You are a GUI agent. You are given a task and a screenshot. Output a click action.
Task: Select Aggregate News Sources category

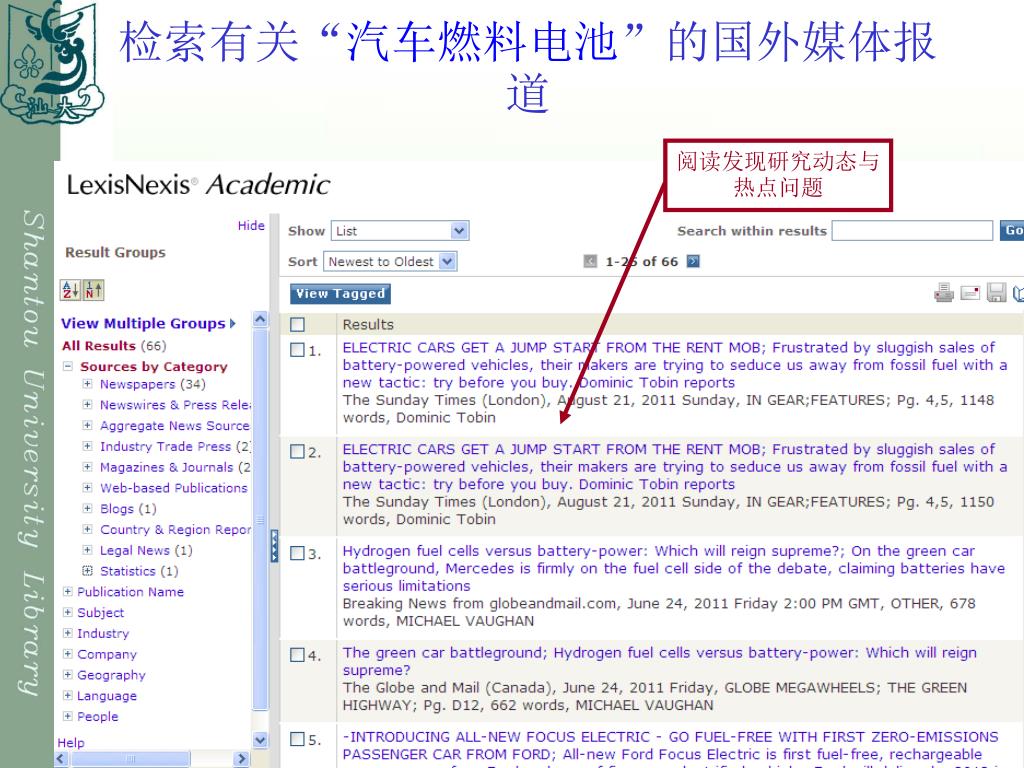[175, 426]
